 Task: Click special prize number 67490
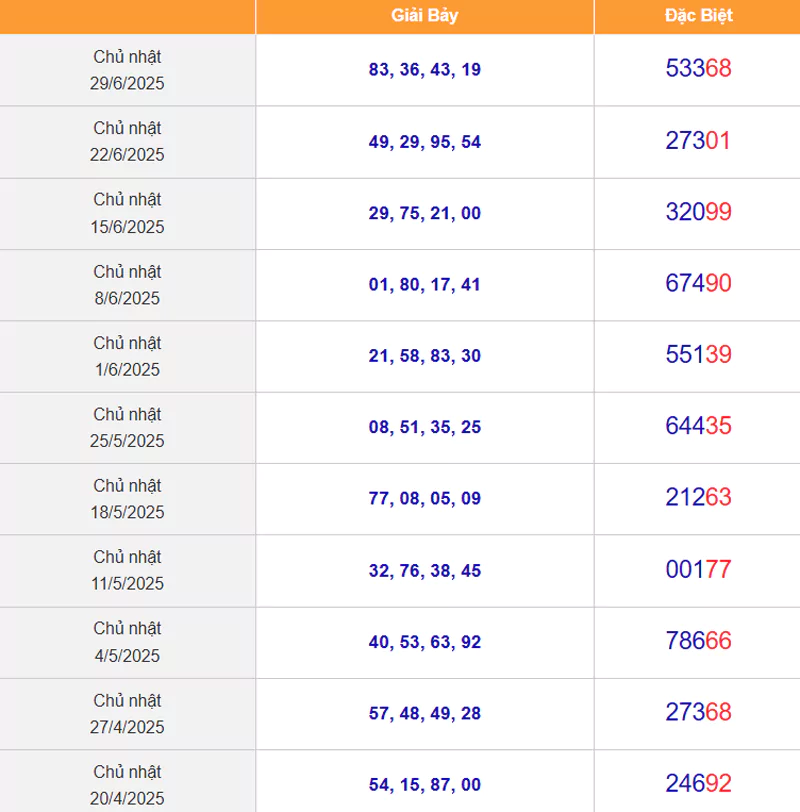pos(698,284)
